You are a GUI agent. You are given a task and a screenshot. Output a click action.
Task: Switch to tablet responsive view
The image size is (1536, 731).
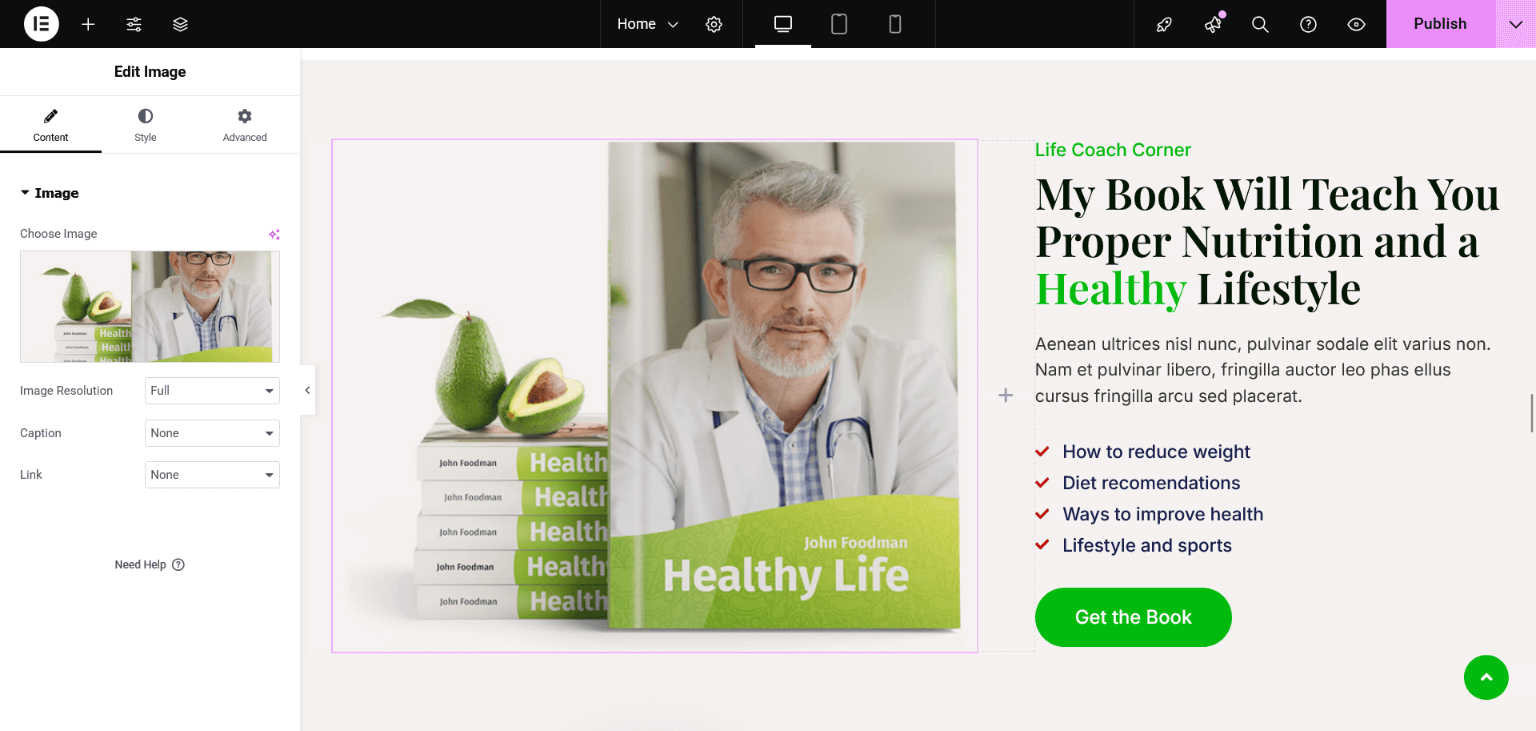pyautogui.click(x=839, y=24)
